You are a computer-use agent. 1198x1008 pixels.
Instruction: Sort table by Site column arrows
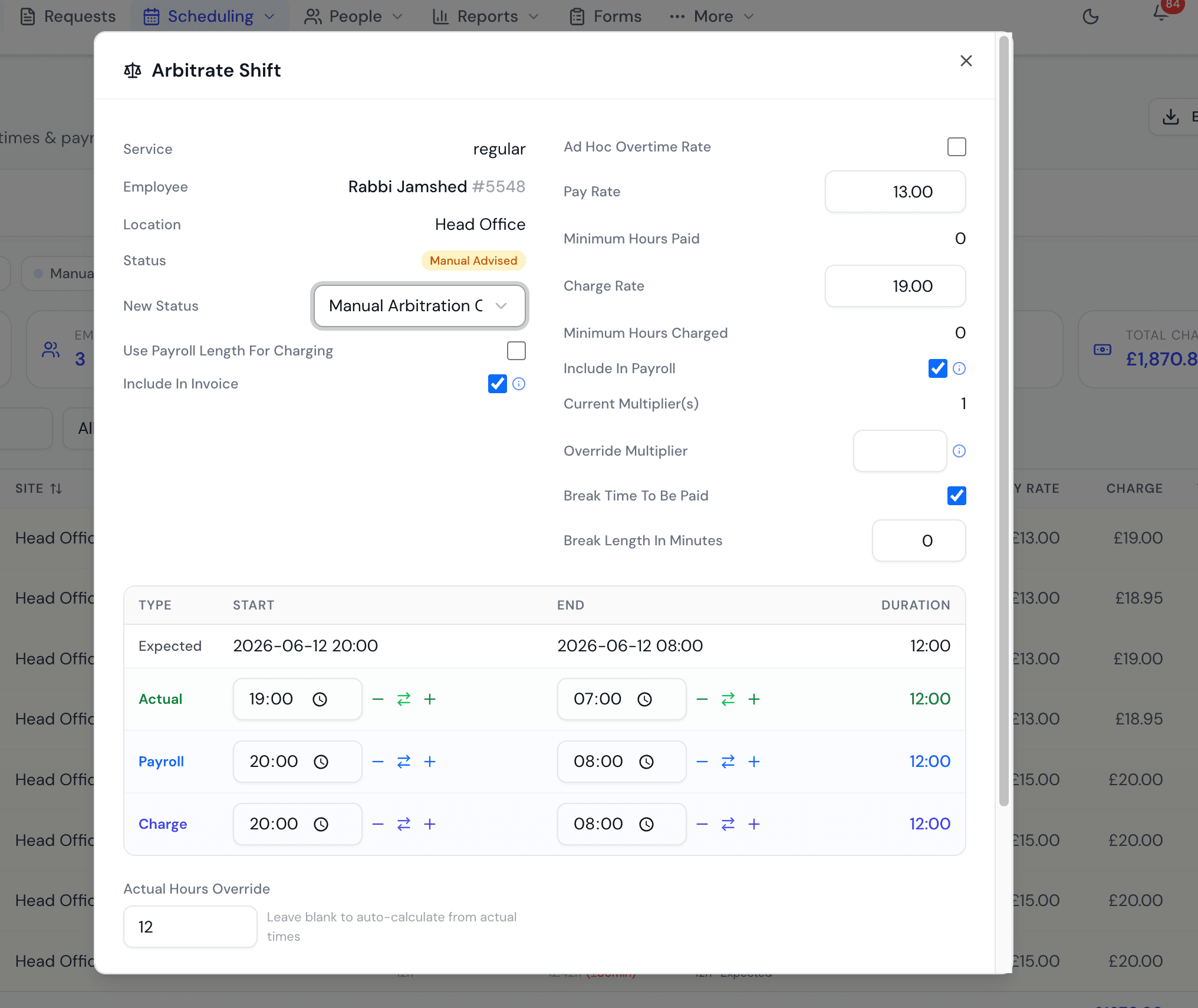click(56, 489)
